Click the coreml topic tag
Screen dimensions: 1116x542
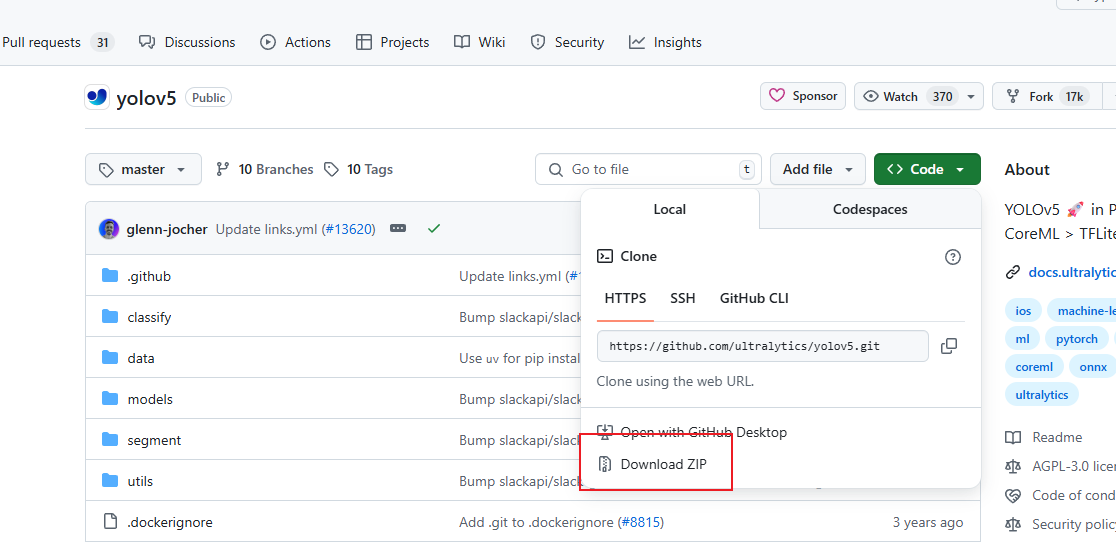coord(1034,367)
